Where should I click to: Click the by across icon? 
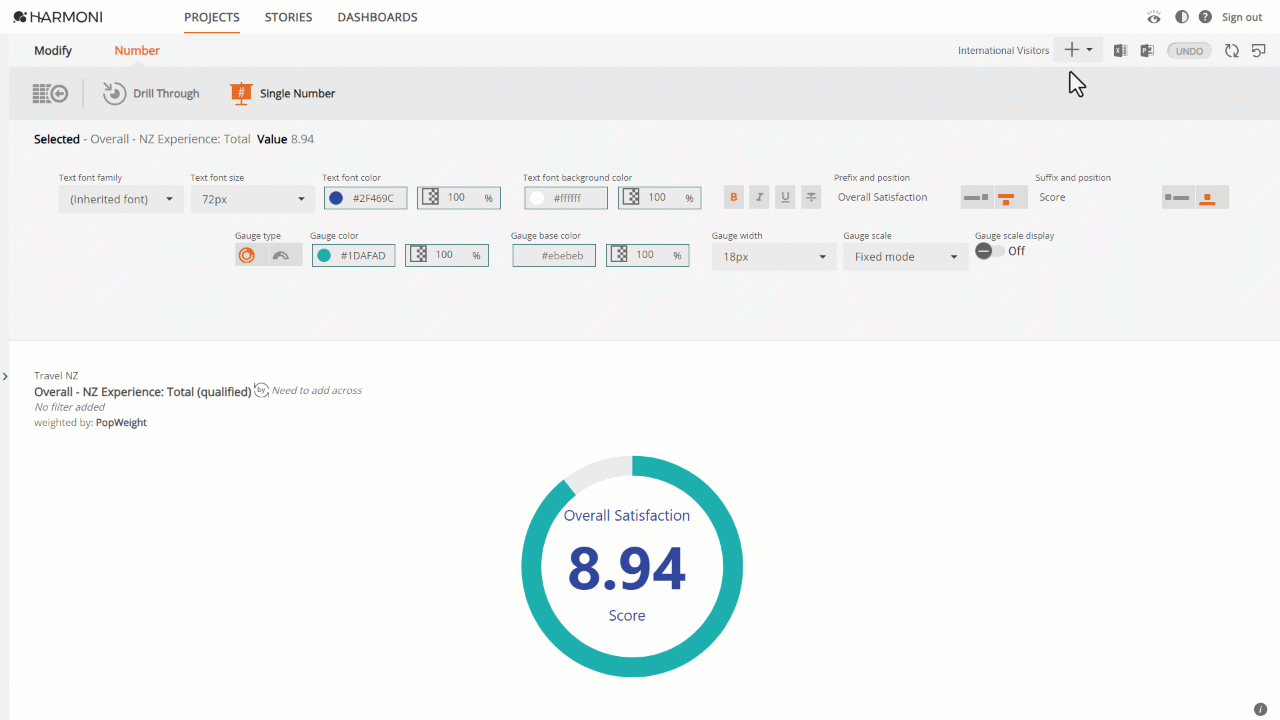[x=262, y=390]
